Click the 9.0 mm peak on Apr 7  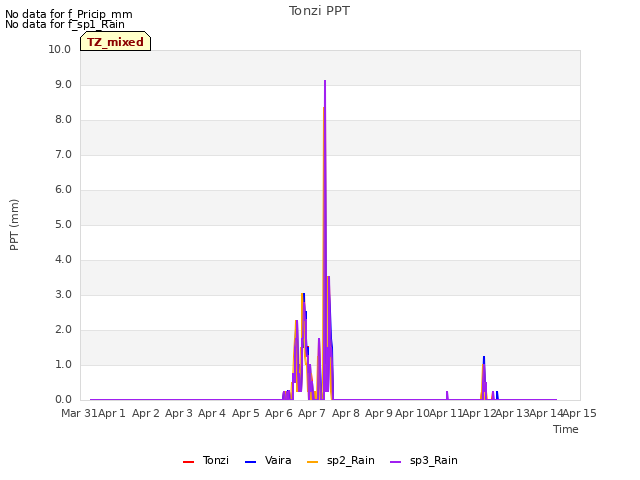tap(325, 81)
